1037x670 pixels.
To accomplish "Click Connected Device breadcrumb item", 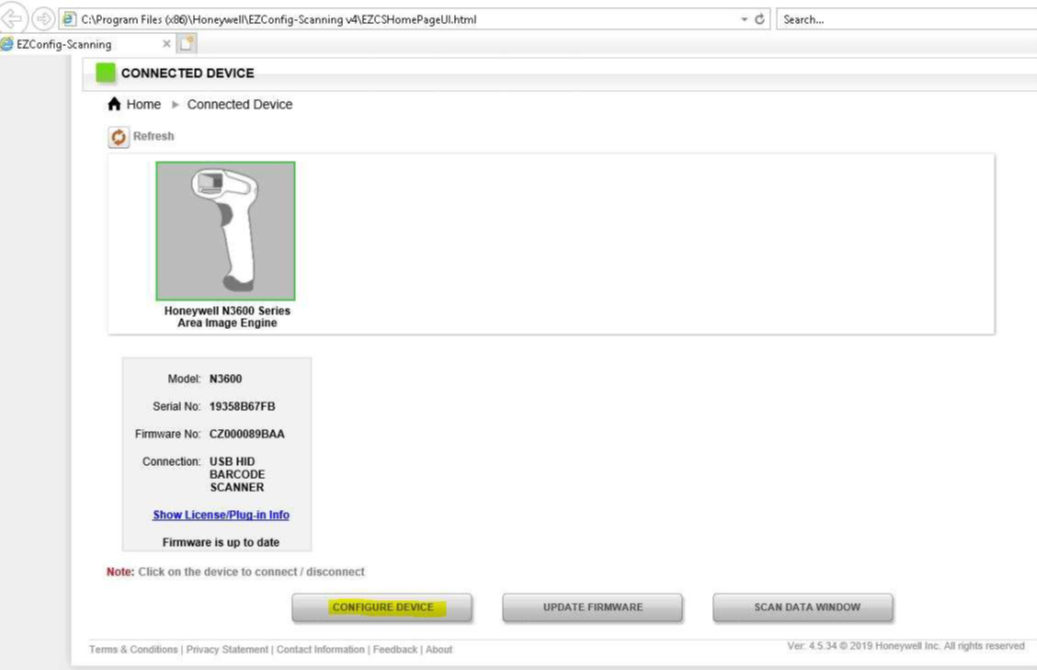I will tap(239, 105).
